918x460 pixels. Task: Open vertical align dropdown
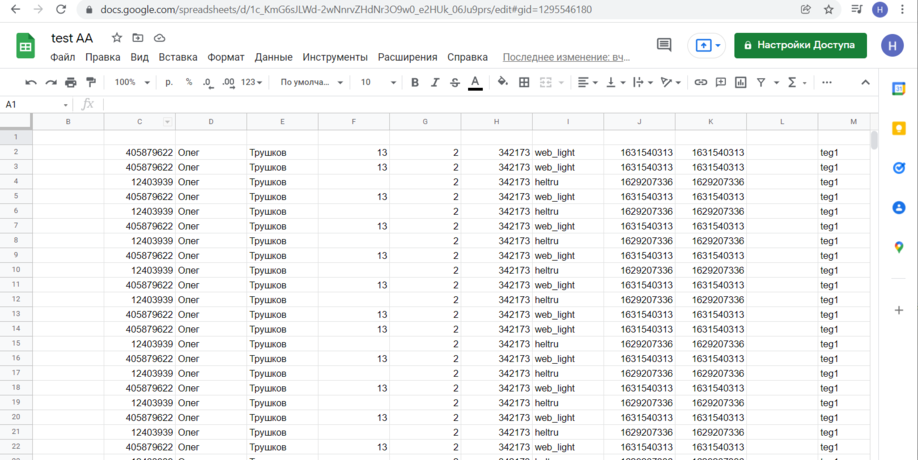tap(615, 83)
